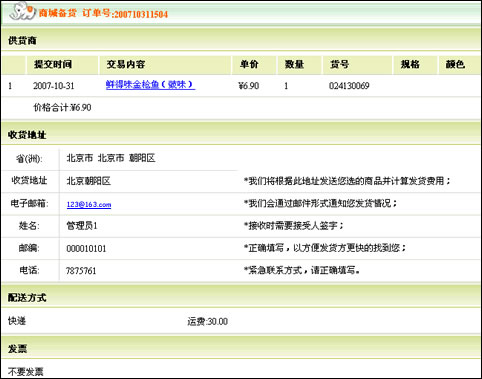
Task: Click the 姓名 label
Action: pos(29,226)
